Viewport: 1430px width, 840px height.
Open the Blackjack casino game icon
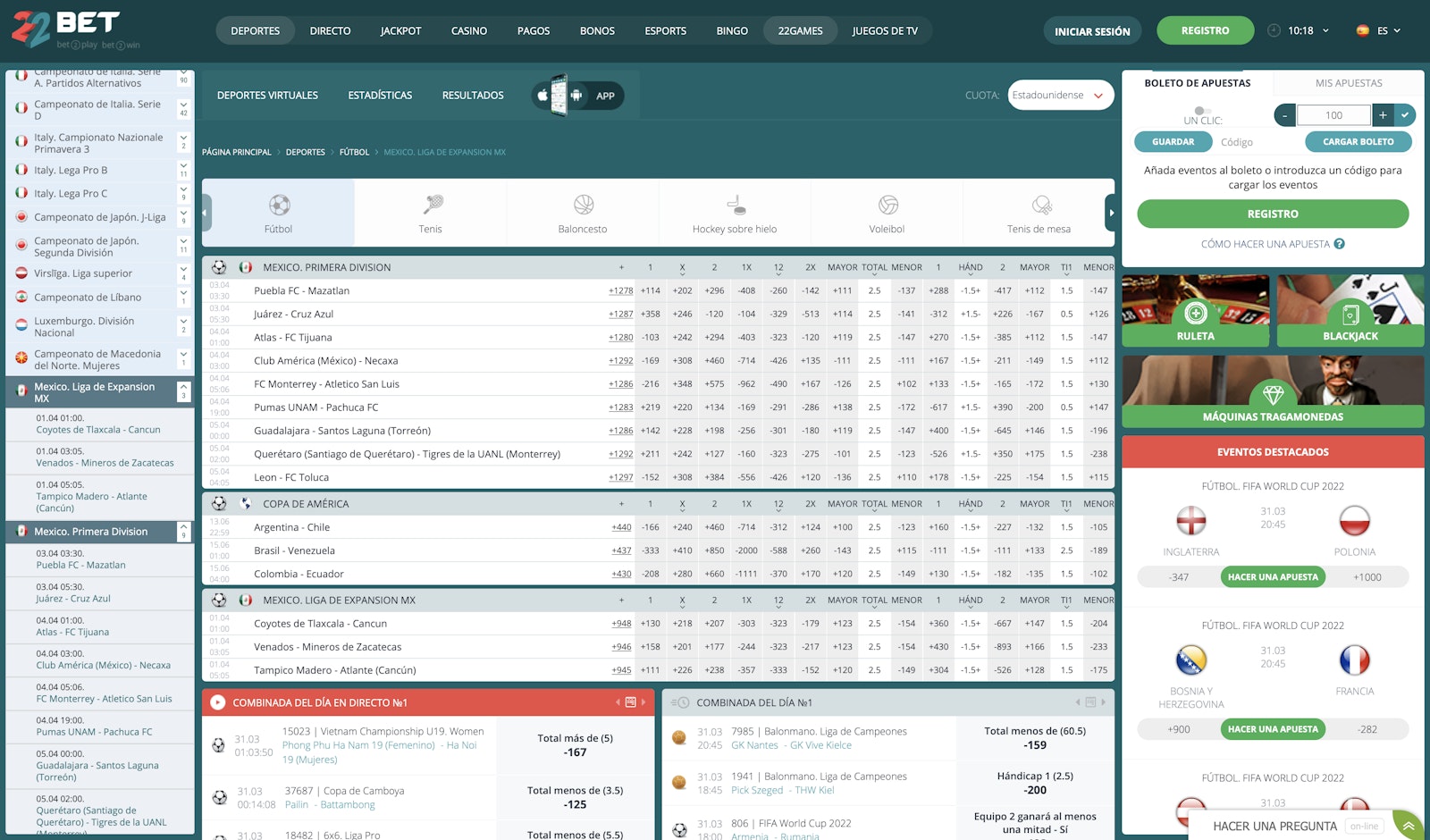coord(1350,313)
